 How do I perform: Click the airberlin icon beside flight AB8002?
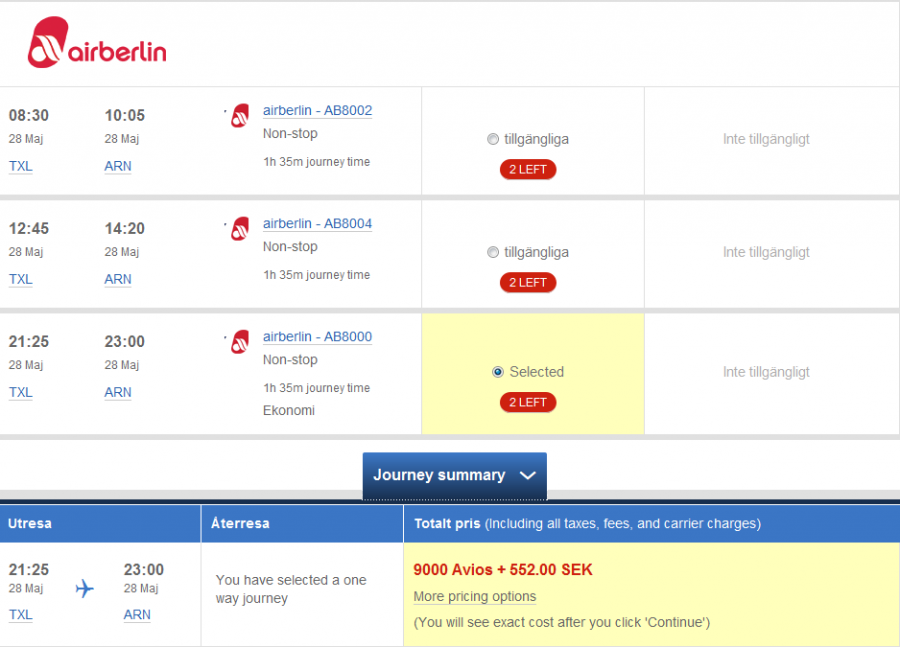240,116
